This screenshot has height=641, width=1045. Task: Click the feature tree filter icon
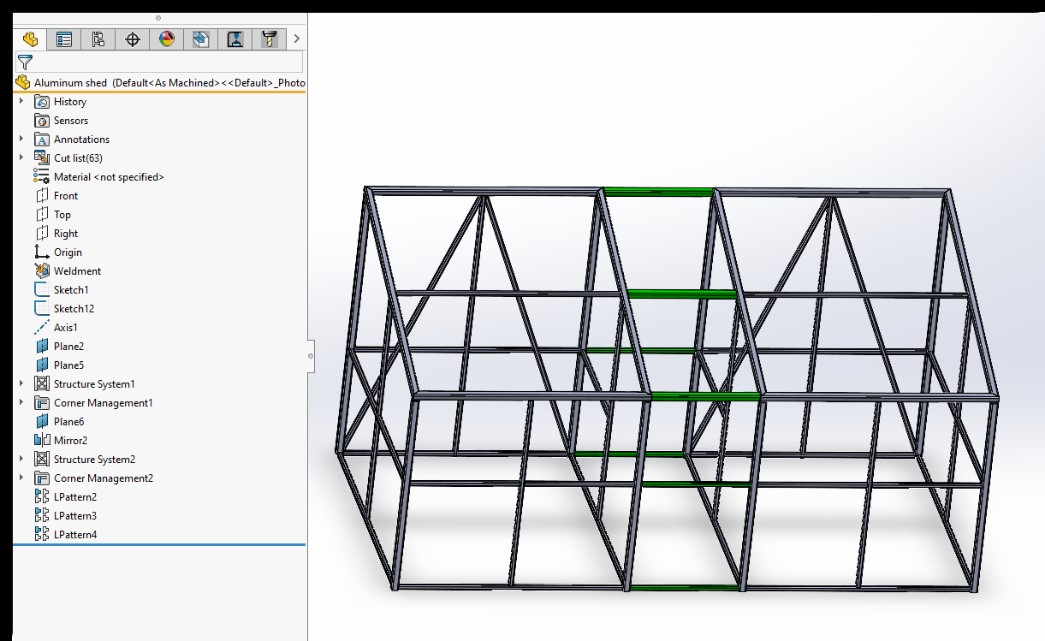tap(25, 63)
